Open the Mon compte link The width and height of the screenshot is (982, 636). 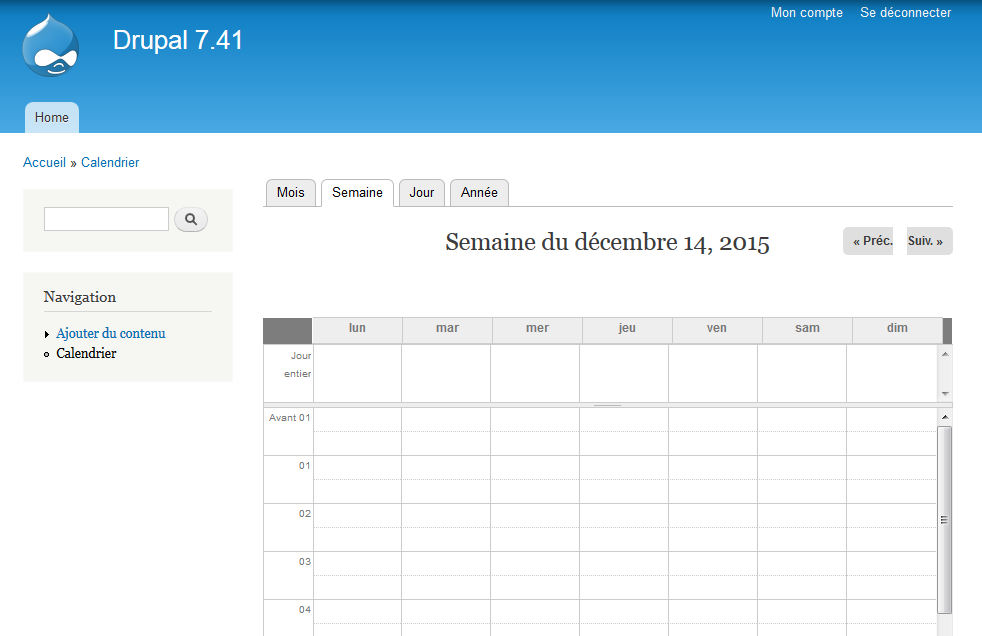[807, 13]
